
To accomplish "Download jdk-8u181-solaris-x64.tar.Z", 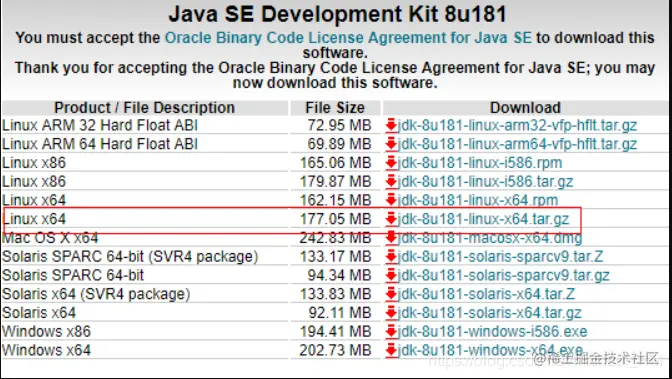I will point(486,294).
